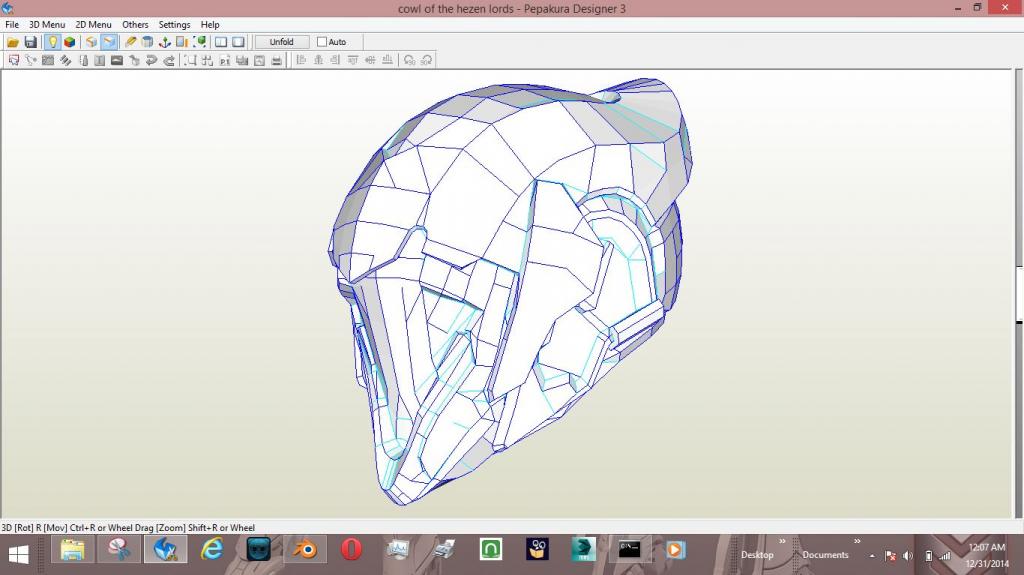Expand the Documents toolbar chevron
Viewport: 1024px width, 575px height.
click(x=857, y=542)
